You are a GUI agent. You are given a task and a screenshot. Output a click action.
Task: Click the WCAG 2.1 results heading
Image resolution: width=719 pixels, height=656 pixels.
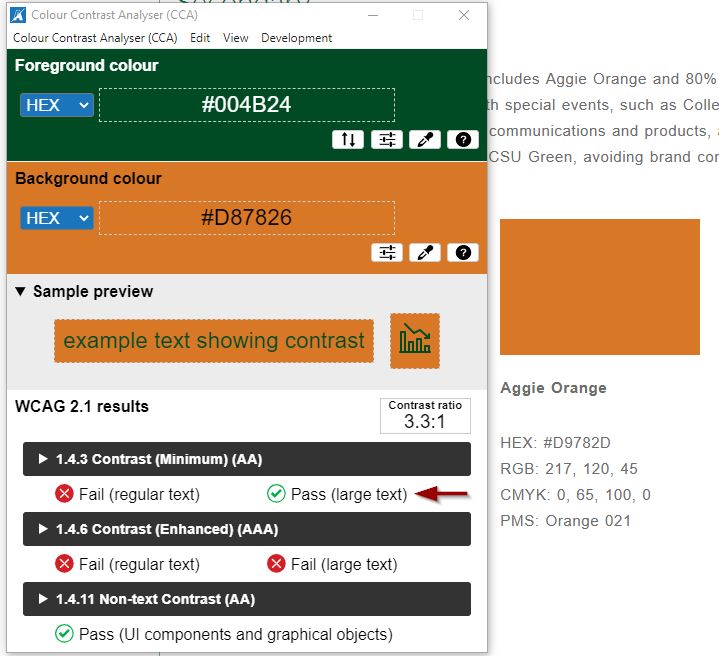click(x=82, y=407)
